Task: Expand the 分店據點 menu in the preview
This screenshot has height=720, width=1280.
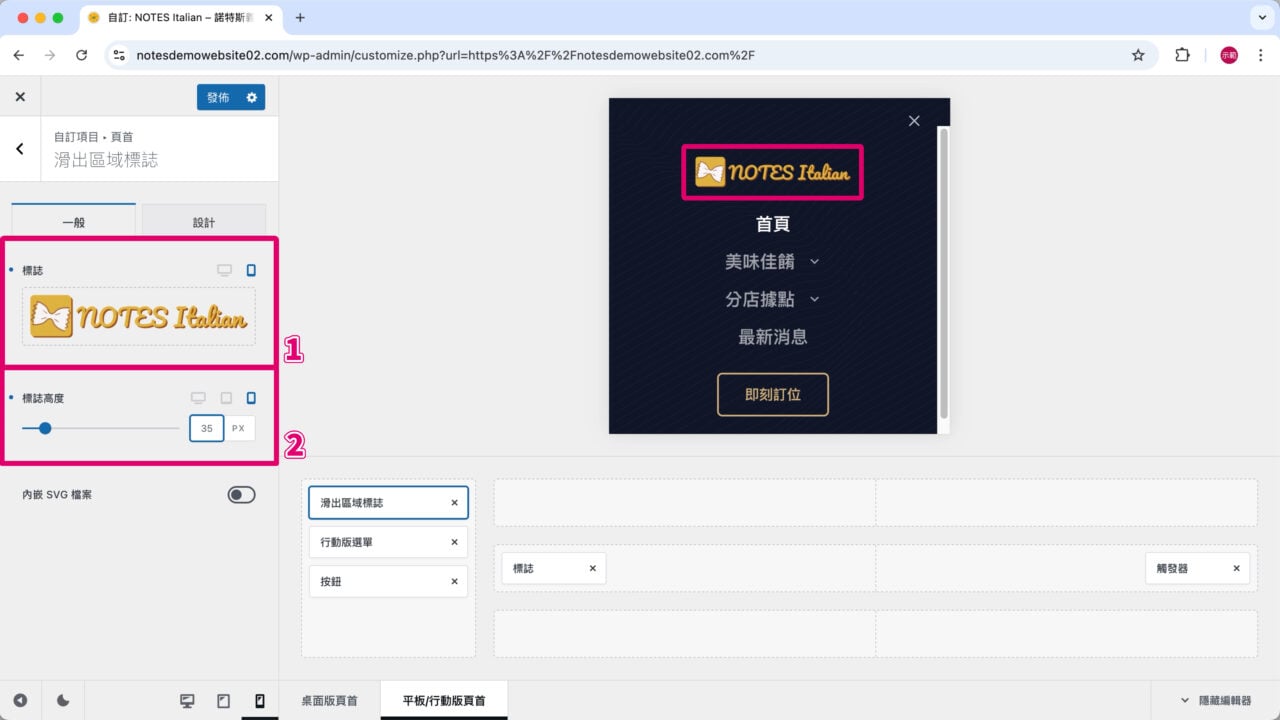Action: [x=772, y=299]
